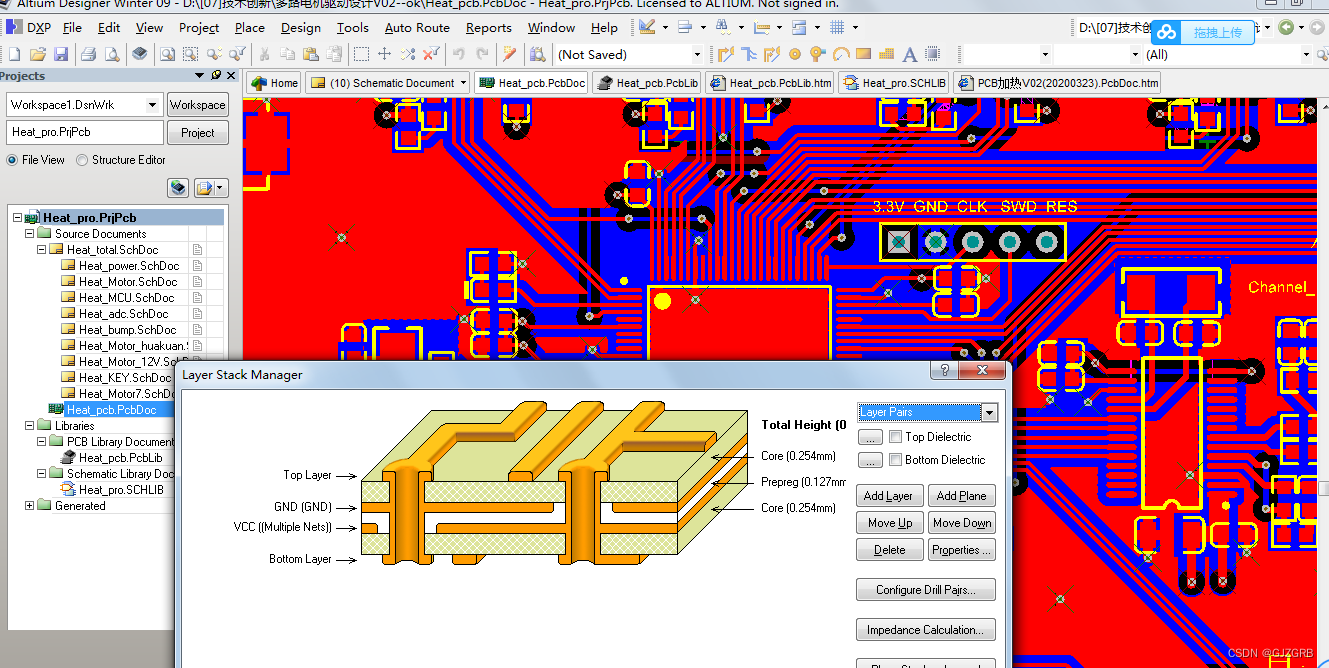Image resolution: width=1329 pixels, height=668 pixels.
Task: Click the Undo icon
Action: tap(457, 55)
